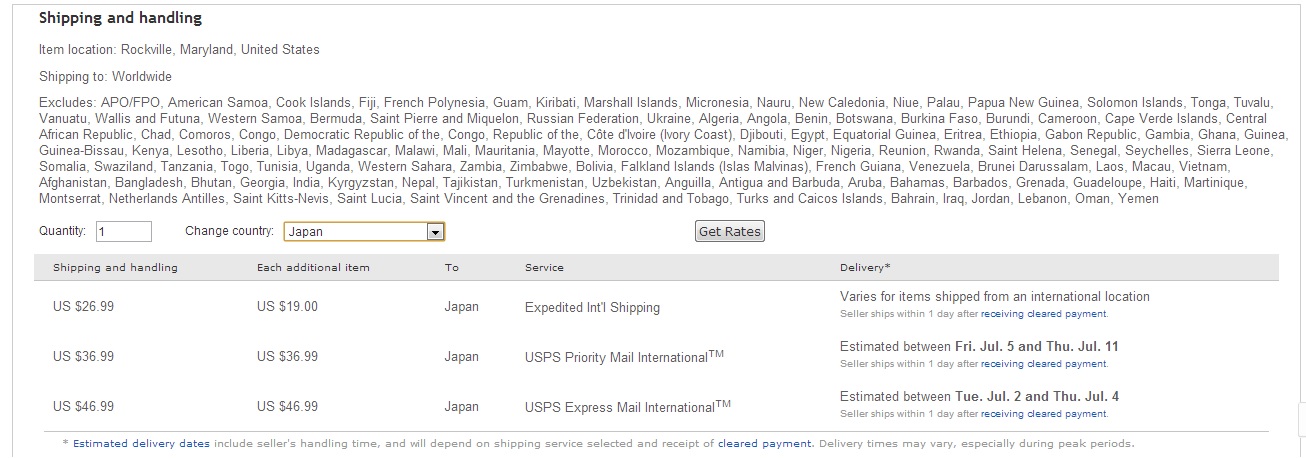This screenshot has height=458, width=1306.
Task: Follow the Estimated delivery dates footnote link
Action: [126, 443]
